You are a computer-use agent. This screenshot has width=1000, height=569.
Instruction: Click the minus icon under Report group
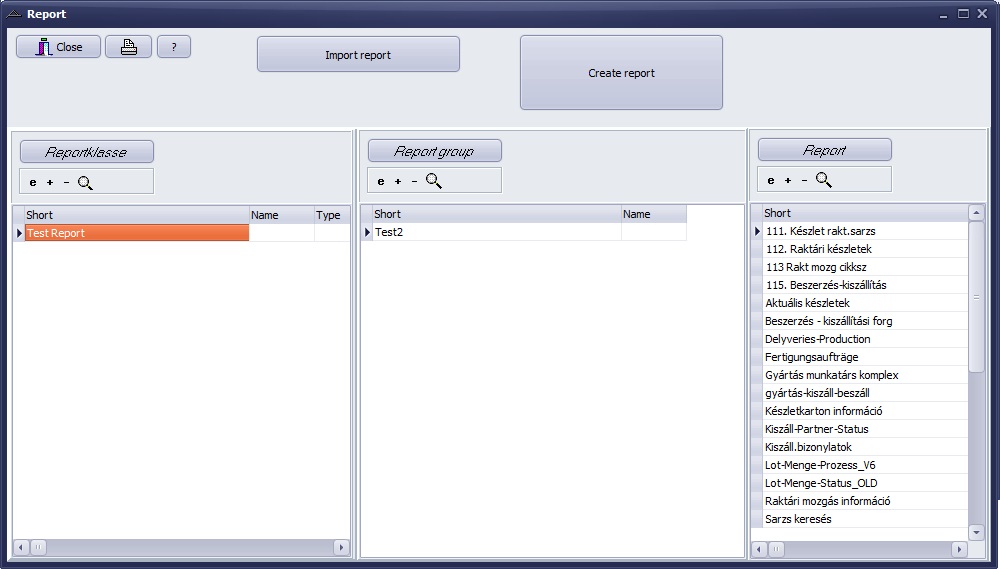tap(414, 182)
